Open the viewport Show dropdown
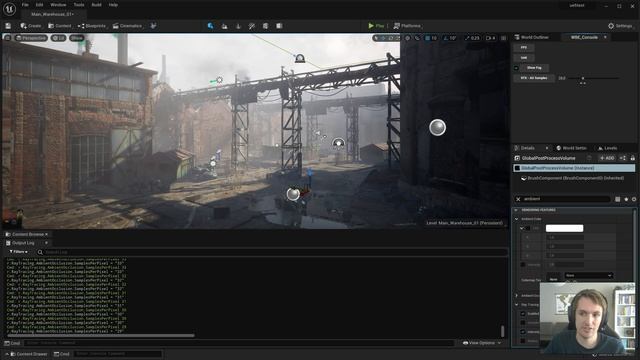Image resolution: width=640 pixels, height=360 pixels. (76, 38)
